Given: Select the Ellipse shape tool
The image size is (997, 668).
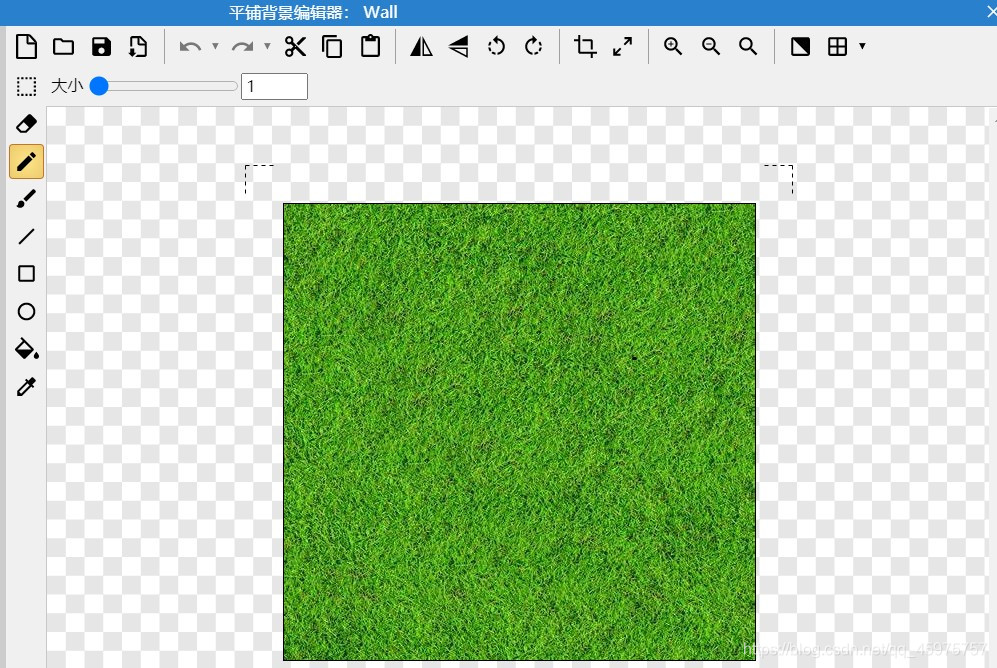Looking at the screenshot, I should (26, 311).
